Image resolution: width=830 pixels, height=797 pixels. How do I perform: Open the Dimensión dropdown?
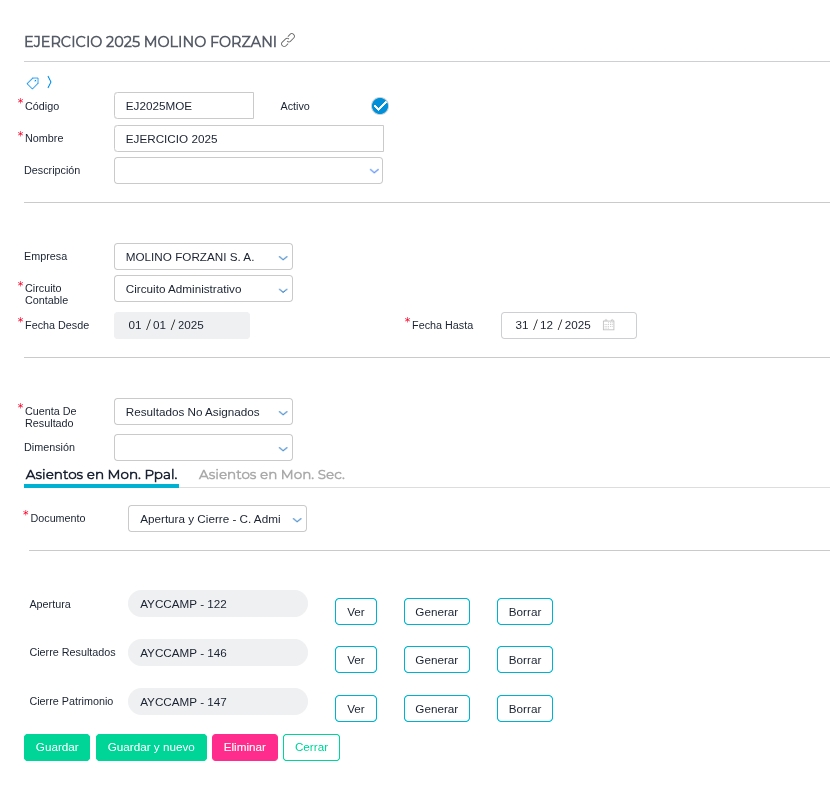pos(283,448)
